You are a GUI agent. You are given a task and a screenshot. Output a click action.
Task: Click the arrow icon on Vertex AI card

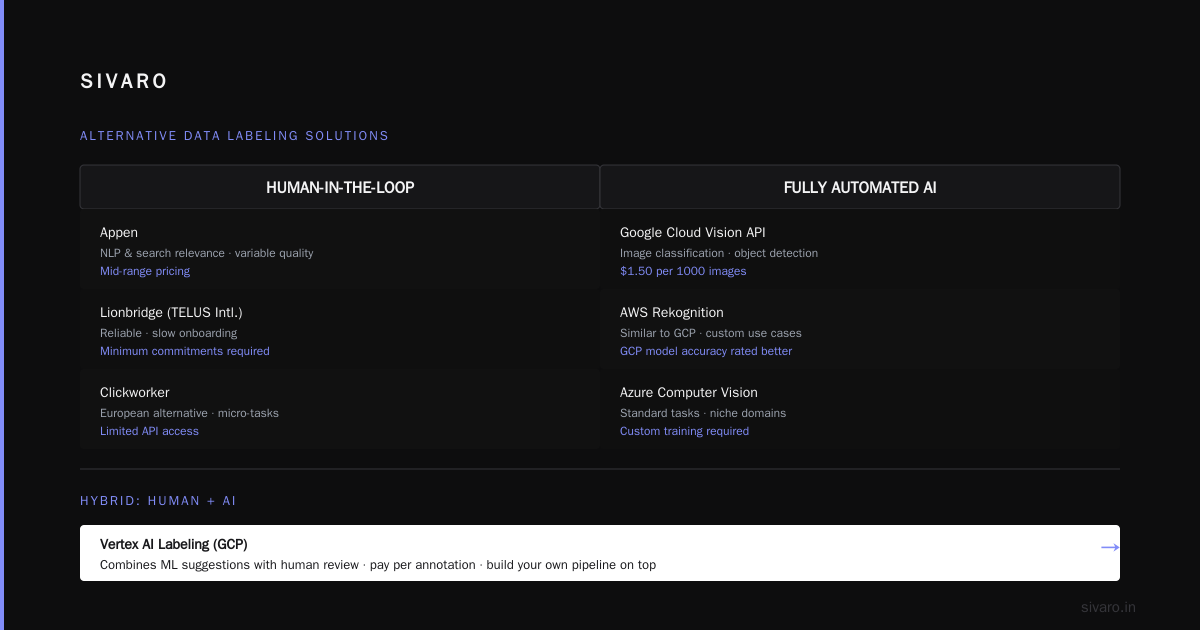point(1110,547)
